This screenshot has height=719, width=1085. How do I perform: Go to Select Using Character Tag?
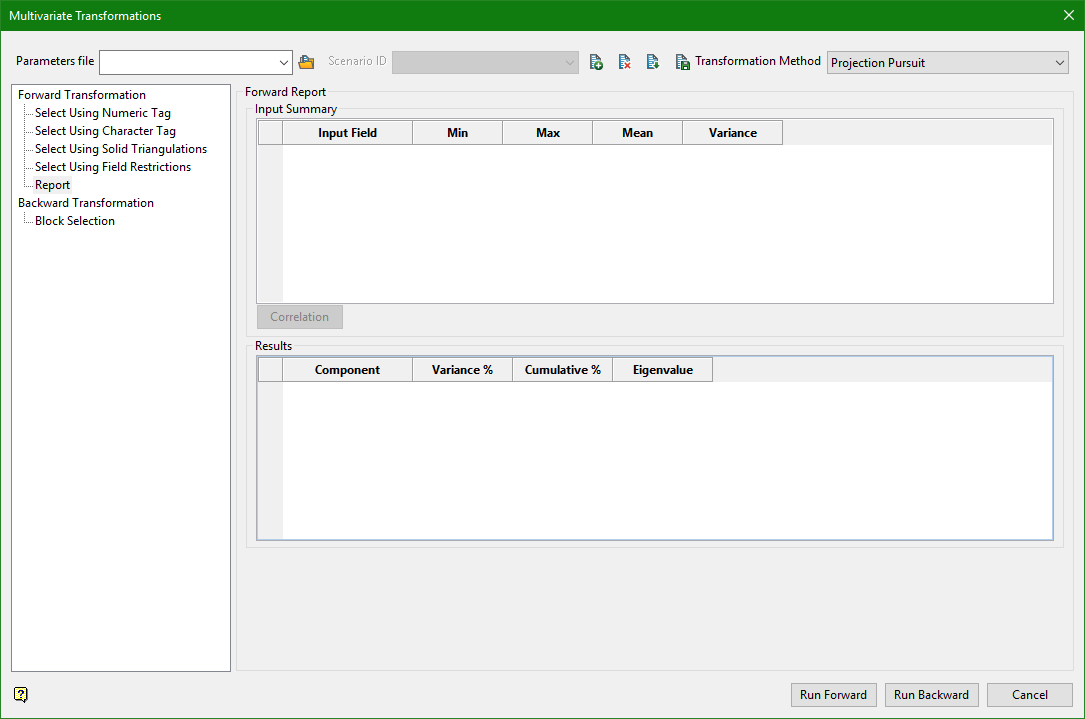click(x=105, y=131)
